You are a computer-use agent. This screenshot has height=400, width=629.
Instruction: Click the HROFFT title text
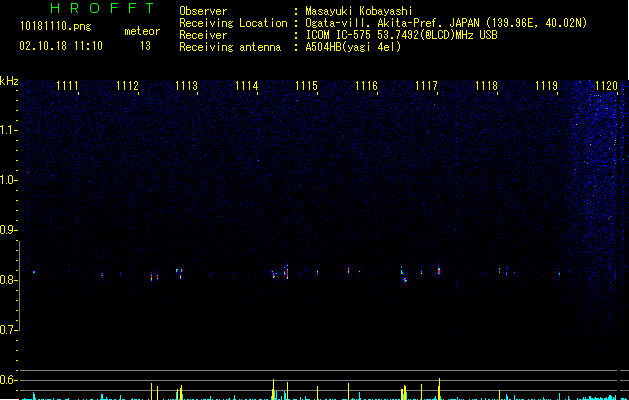pyautogui.click(x=102, y=8)
